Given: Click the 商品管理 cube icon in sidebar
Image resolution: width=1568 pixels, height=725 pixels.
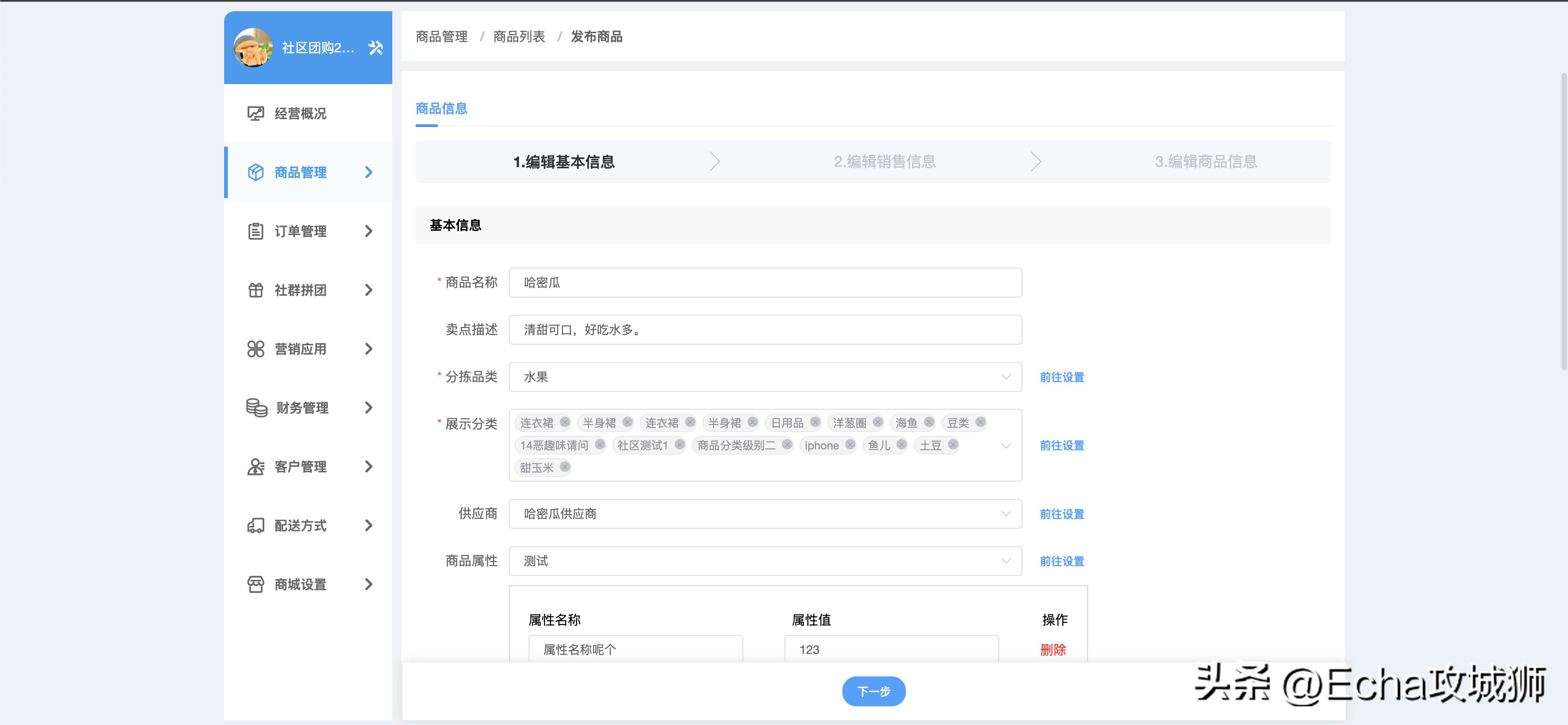Looking at the screenshot, I should pos(256,171).
